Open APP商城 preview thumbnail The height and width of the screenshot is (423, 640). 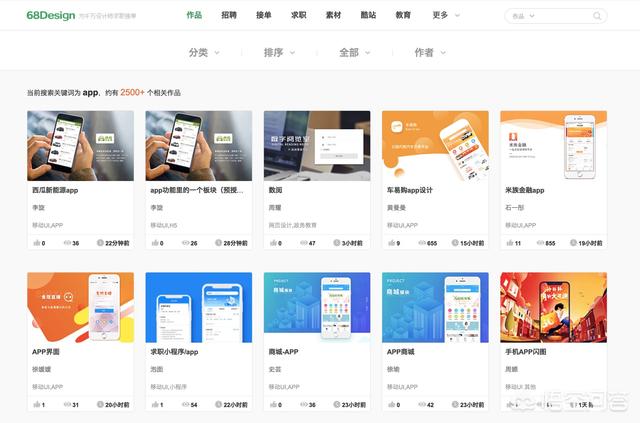[x=436, y=307]
